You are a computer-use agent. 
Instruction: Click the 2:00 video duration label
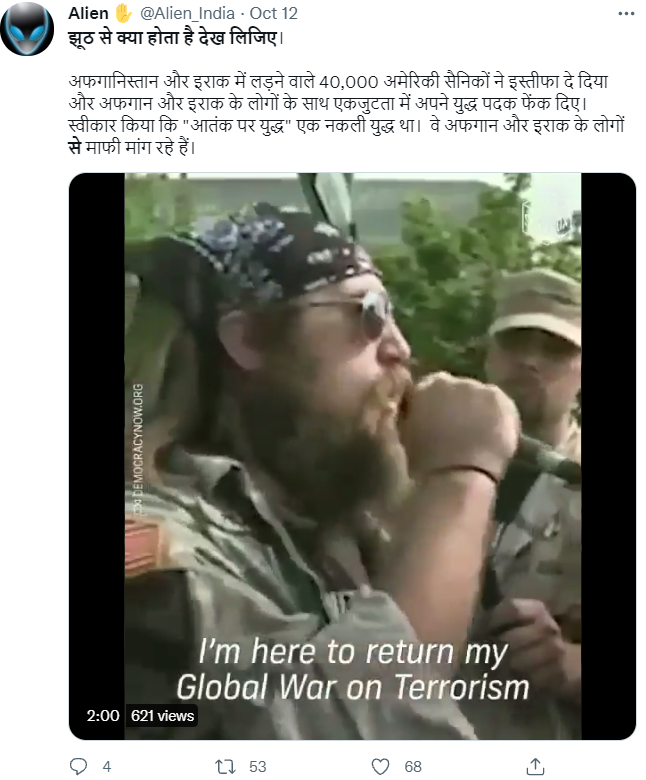(x=102, y=716)
